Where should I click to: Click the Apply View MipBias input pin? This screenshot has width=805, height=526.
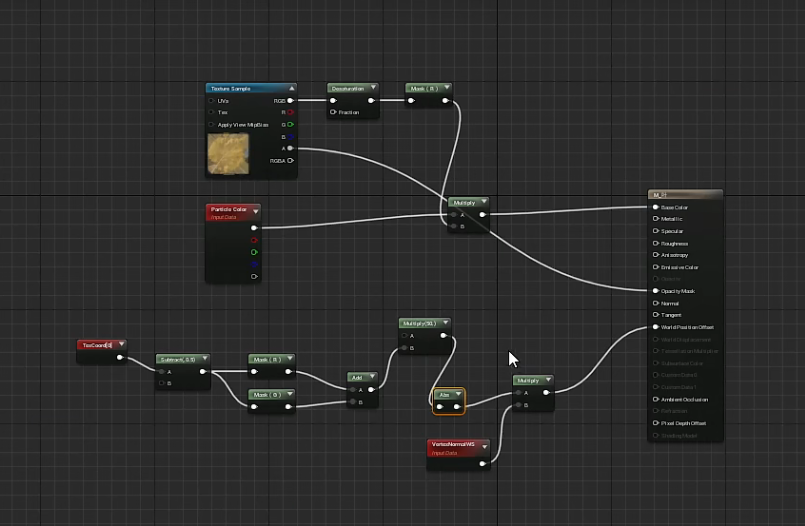[211, 125]
